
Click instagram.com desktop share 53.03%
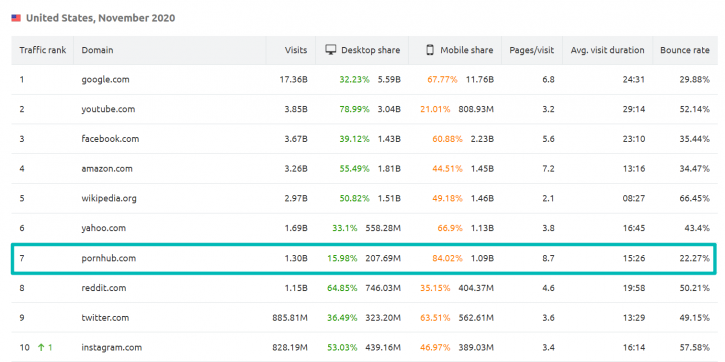pos(343,347)
